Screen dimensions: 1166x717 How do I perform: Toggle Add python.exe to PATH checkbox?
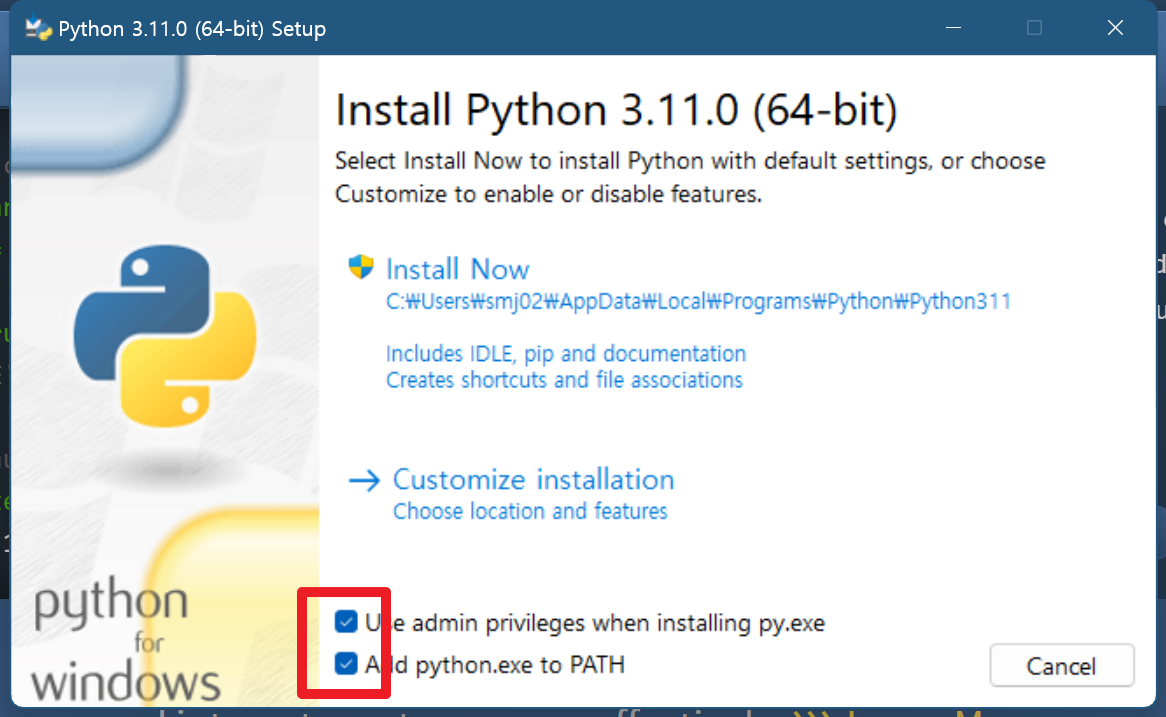coord(346,663)
